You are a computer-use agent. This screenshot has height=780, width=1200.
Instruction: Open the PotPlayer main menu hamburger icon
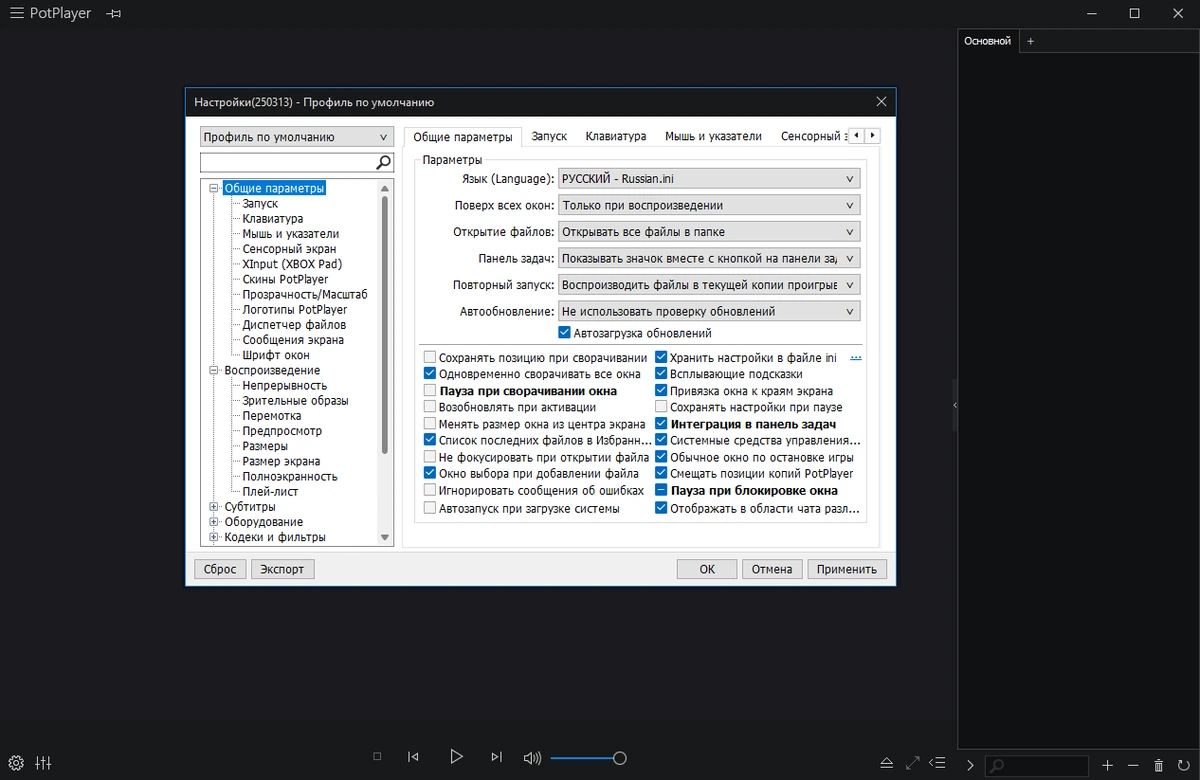(16, 13)
